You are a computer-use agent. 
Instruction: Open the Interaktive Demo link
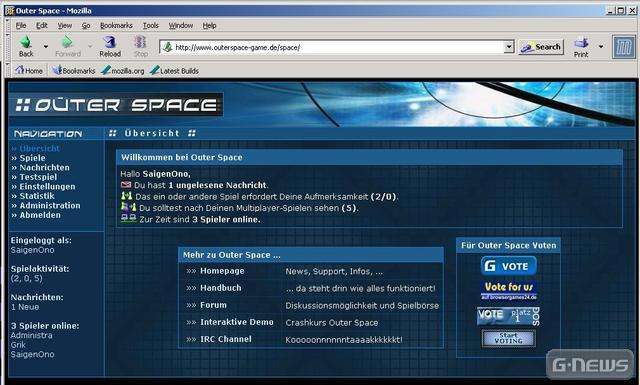pos(237,322)
